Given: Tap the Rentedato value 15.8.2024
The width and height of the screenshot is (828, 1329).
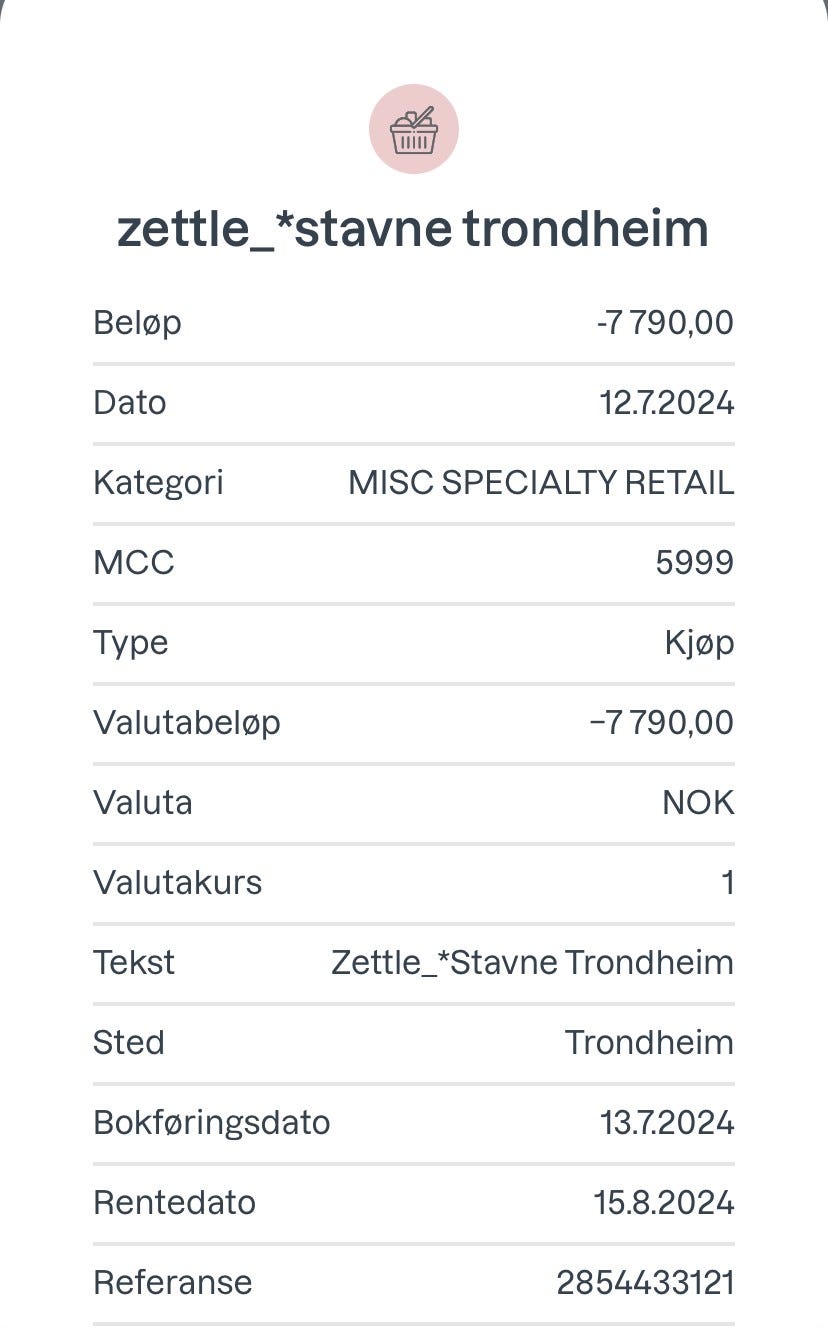Looking at the screenshot, I should point(664,1203).
